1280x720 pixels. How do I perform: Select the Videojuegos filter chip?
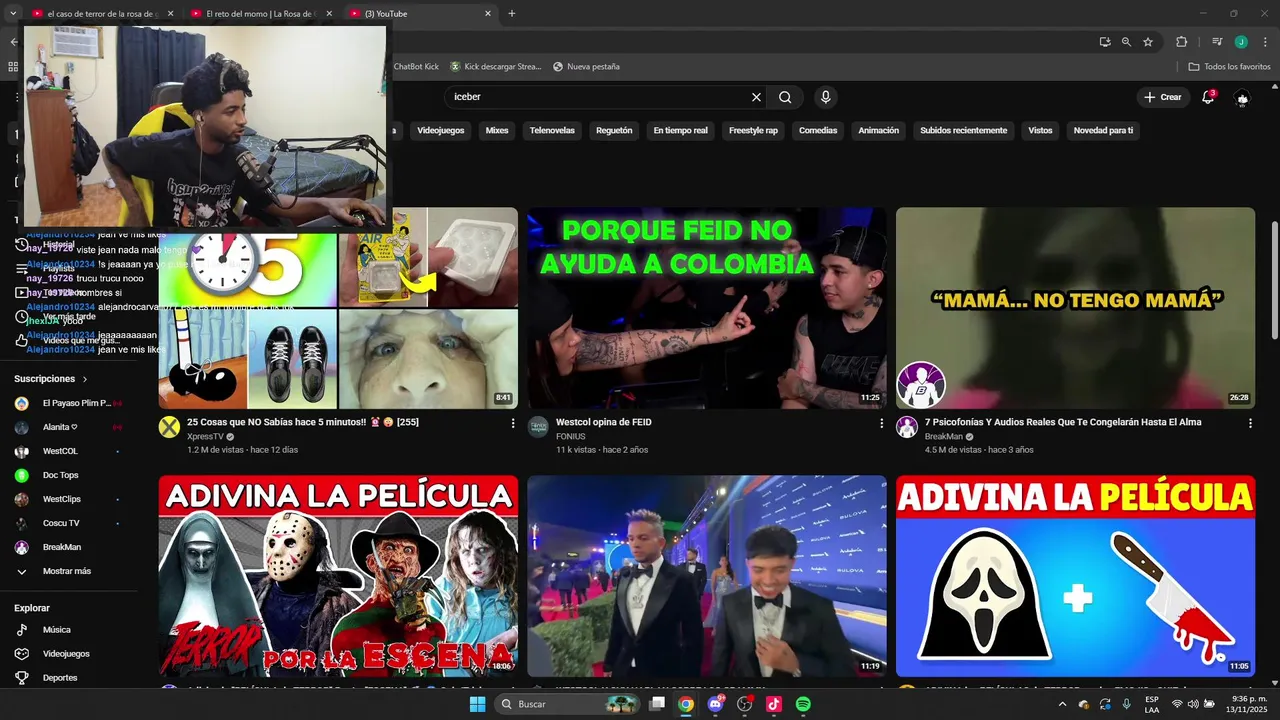click(x=441, y=130)
